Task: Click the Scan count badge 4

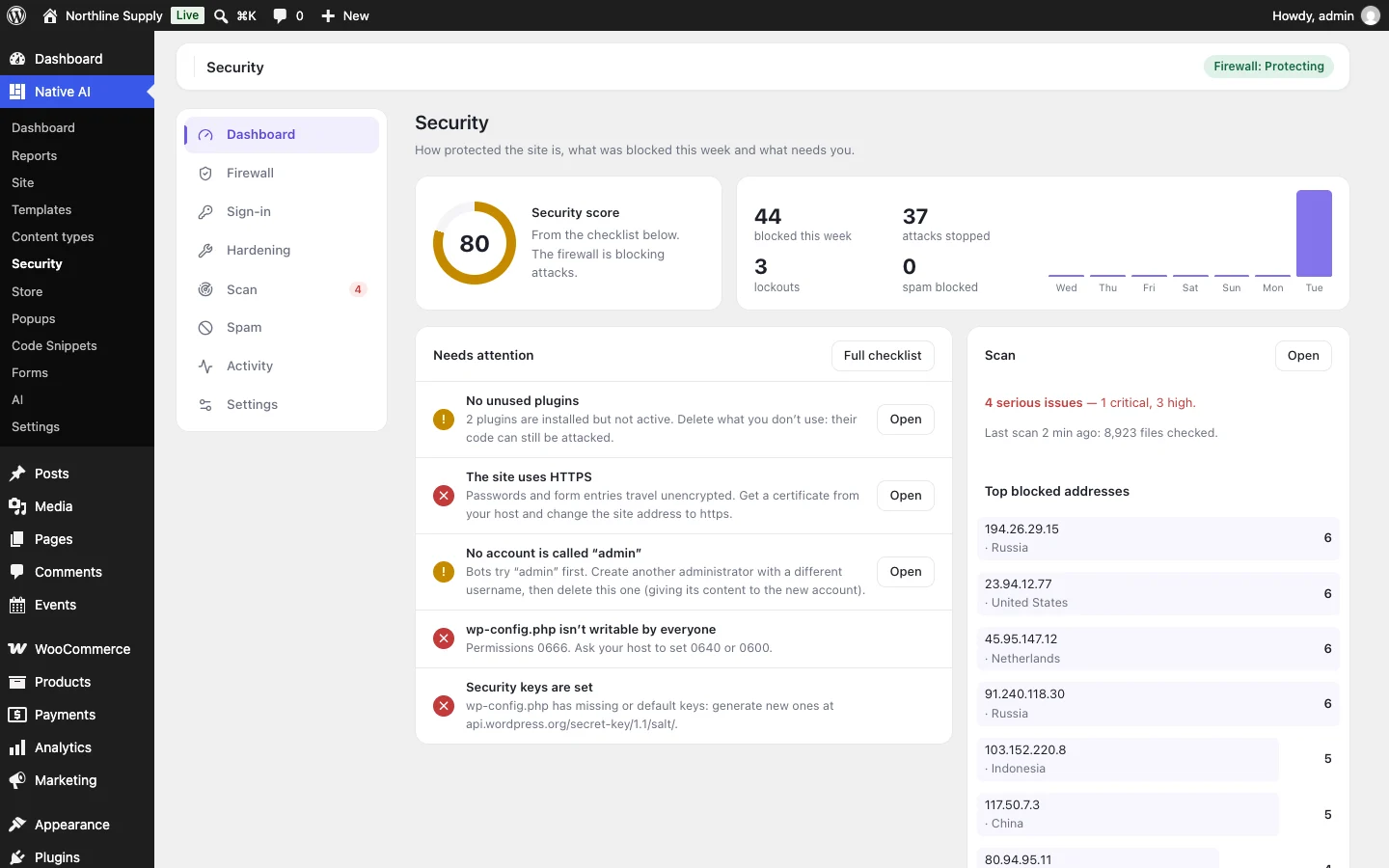Action: pos(358,289)
